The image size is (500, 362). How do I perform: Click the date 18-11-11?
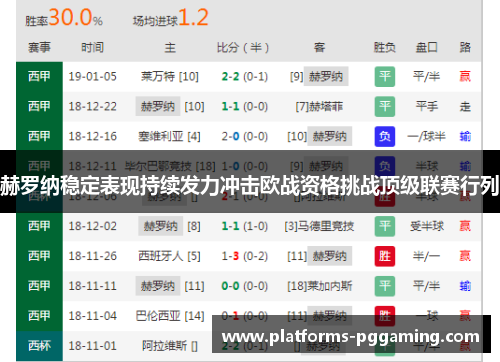93,286
